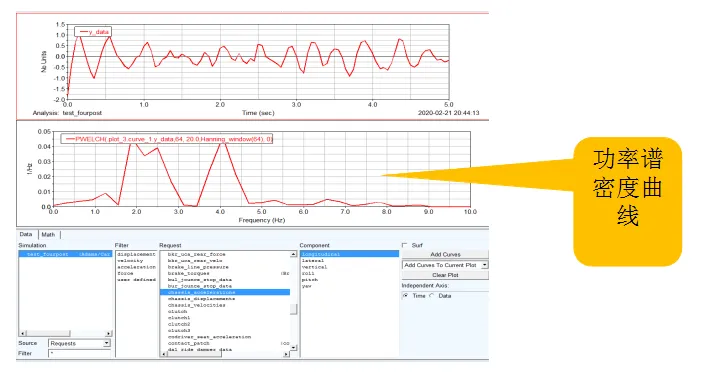Select the pitch component

click(x=310, y=280)
